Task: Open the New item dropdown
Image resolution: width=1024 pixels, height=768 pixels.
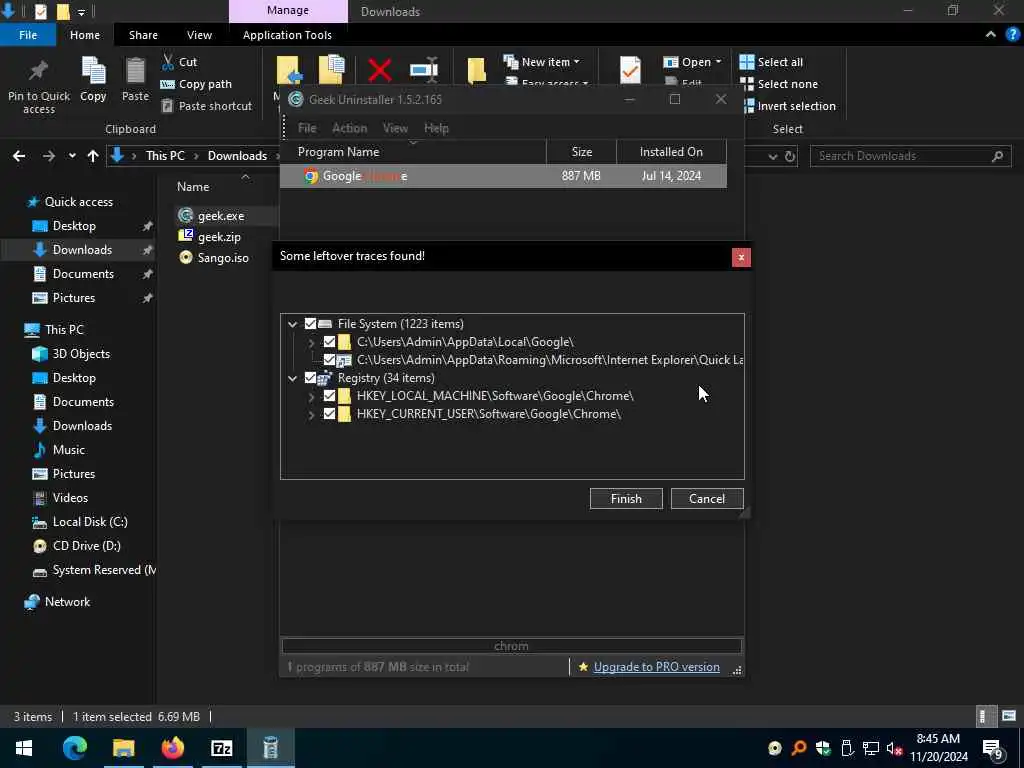Action: (541, 62)
